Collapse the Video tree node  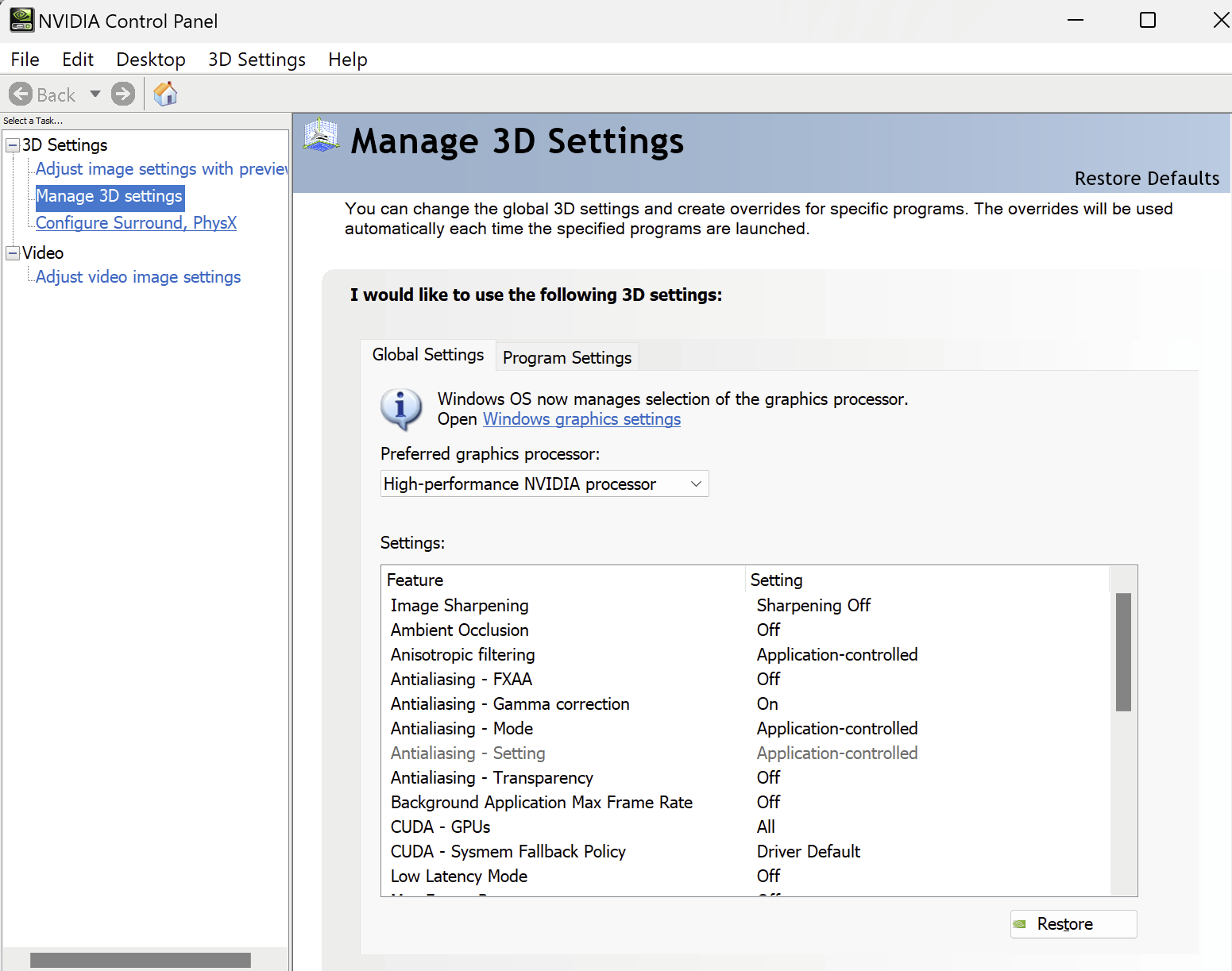13,253
